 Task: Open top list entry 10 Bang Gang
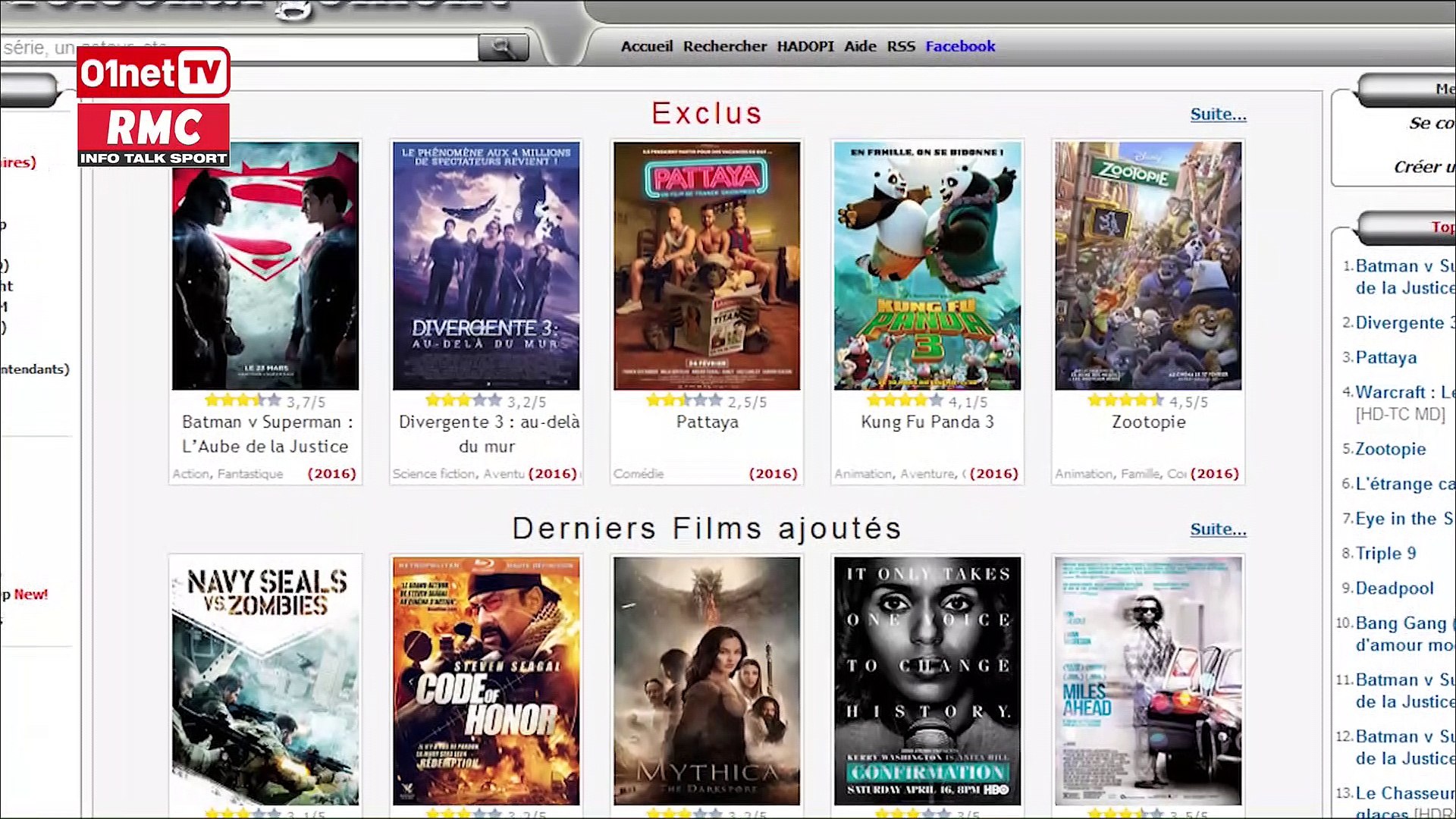1405,634
